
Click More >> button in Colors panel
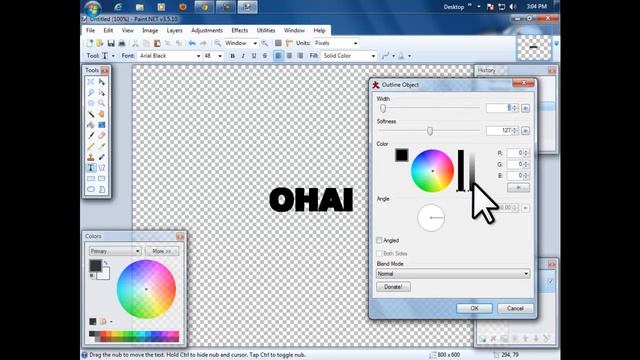[x=161, y=251]
